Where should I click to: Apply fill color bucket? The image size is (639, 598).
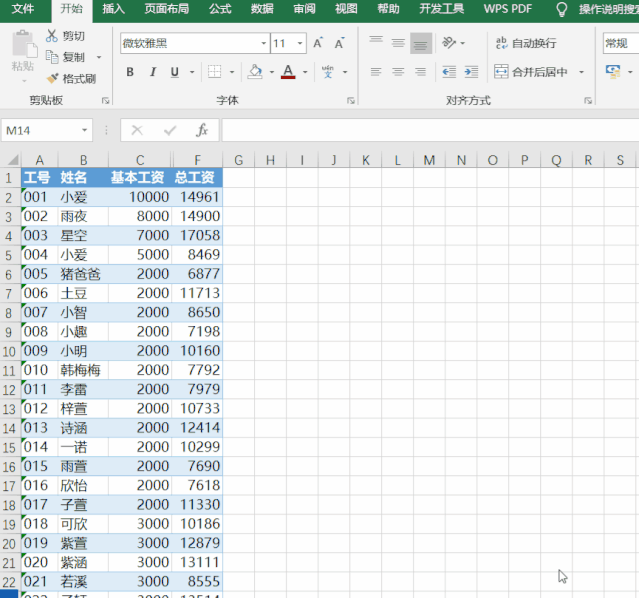[255, 72]
